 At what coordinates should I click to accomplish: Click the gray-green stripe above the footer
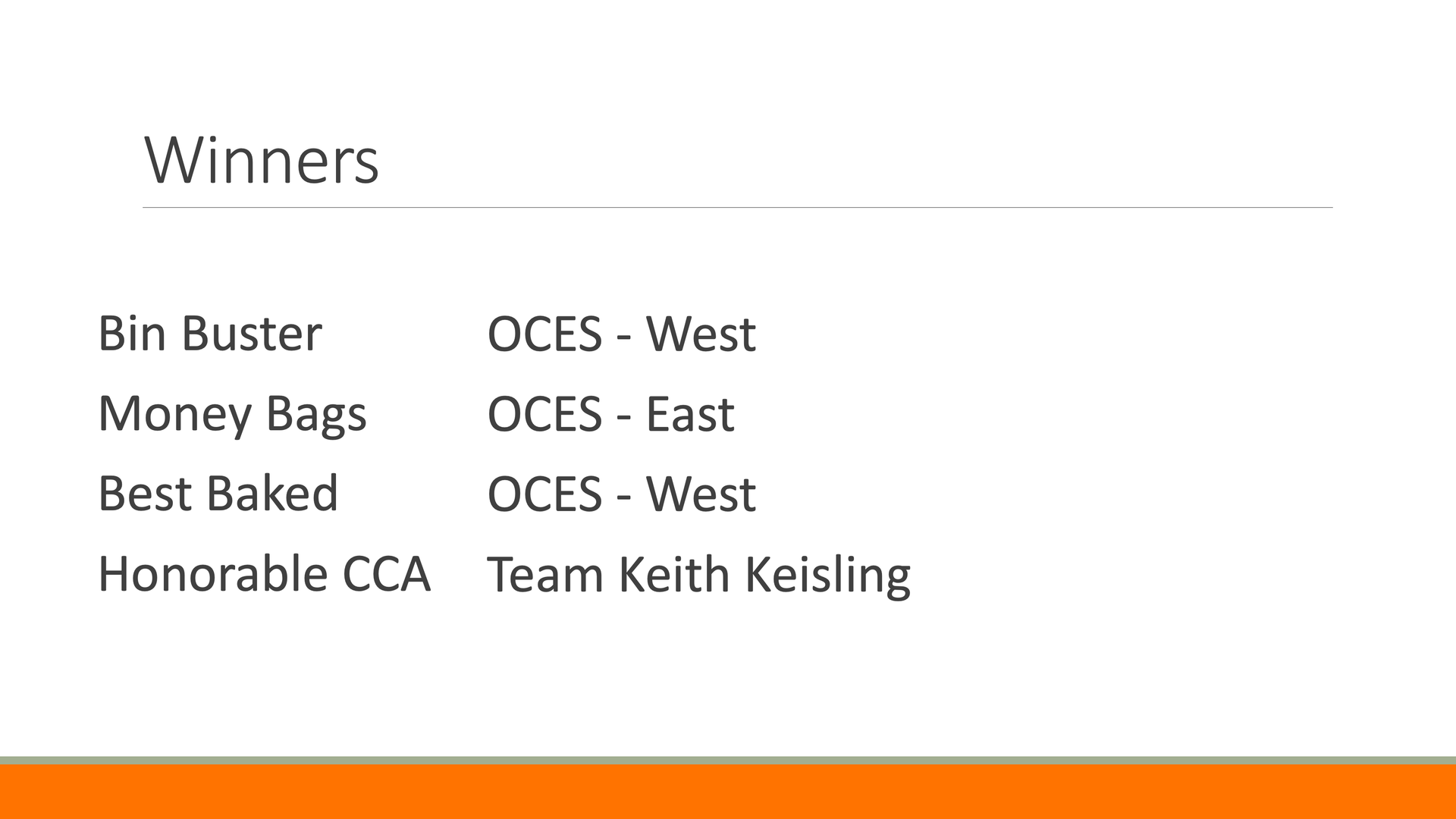728,760
